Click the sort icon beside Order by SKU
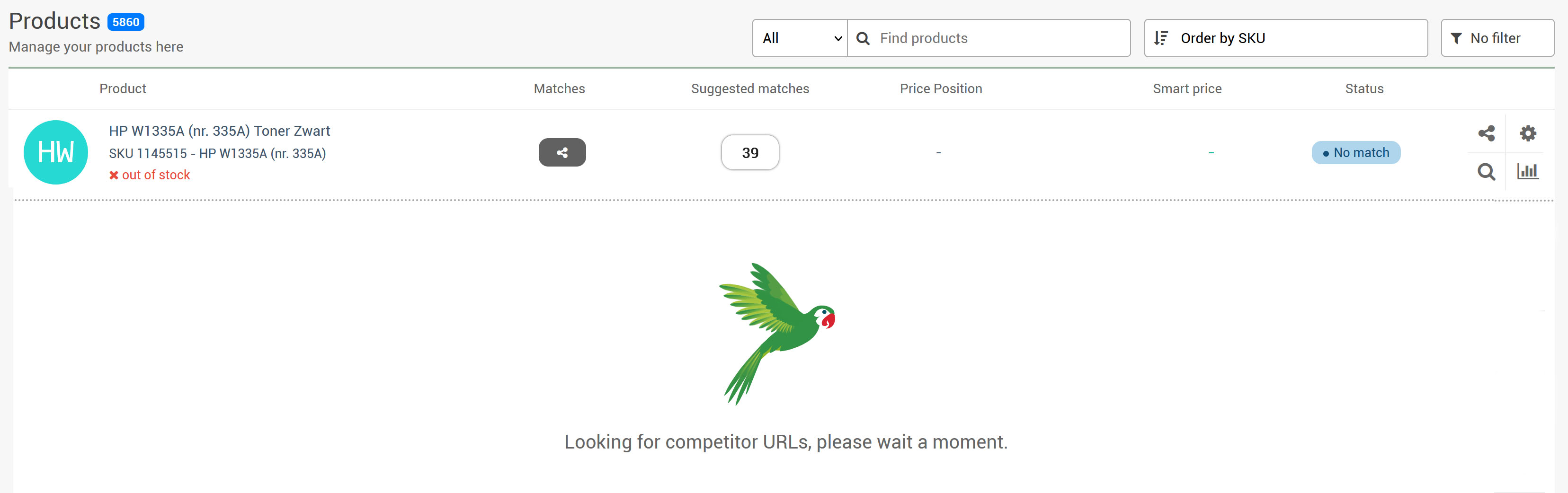 click(1161, 38)
